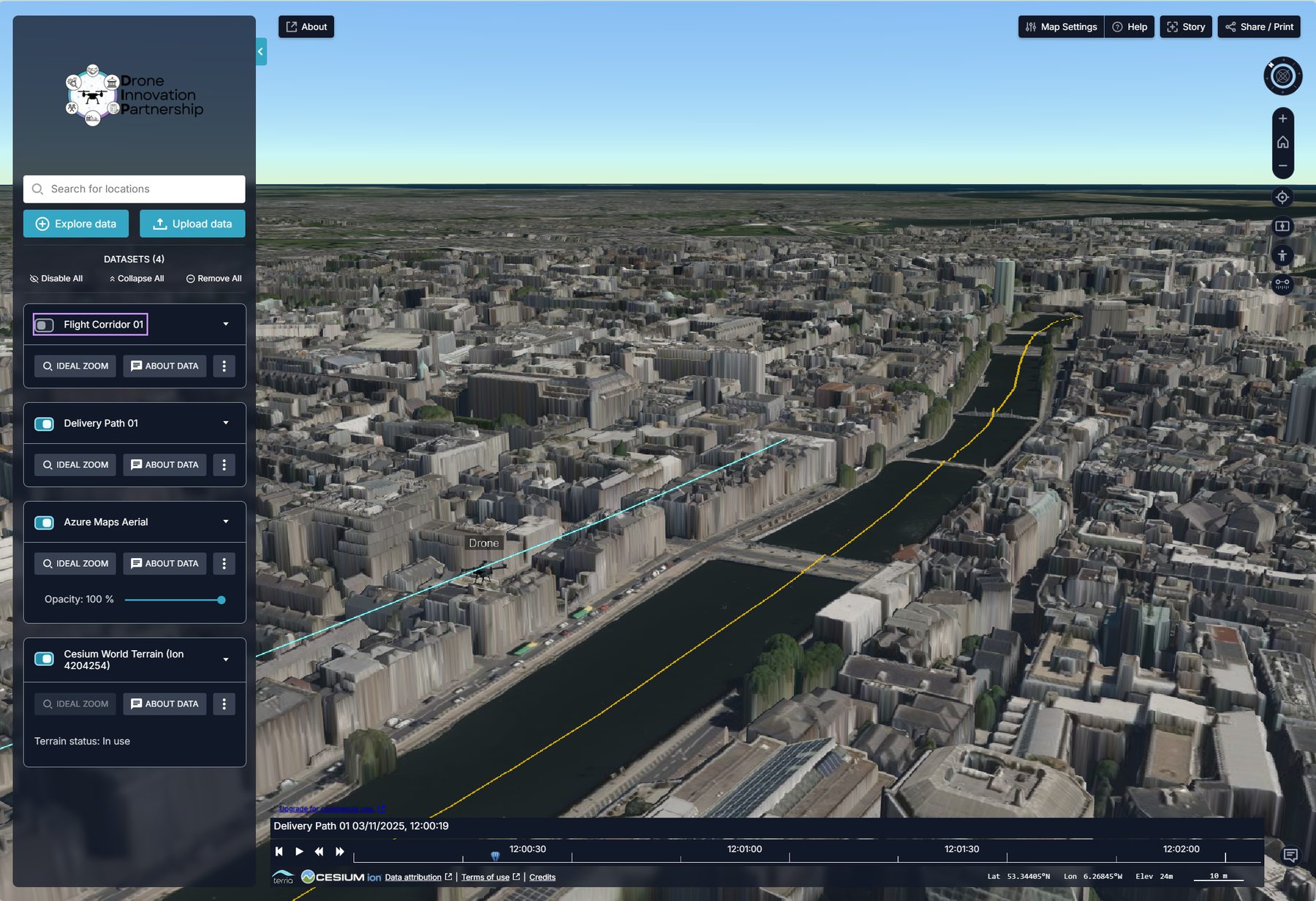Viewport: 1316px width, 901px height.
Task: Open the Story panel
Action: click(x=1186, y=27)
